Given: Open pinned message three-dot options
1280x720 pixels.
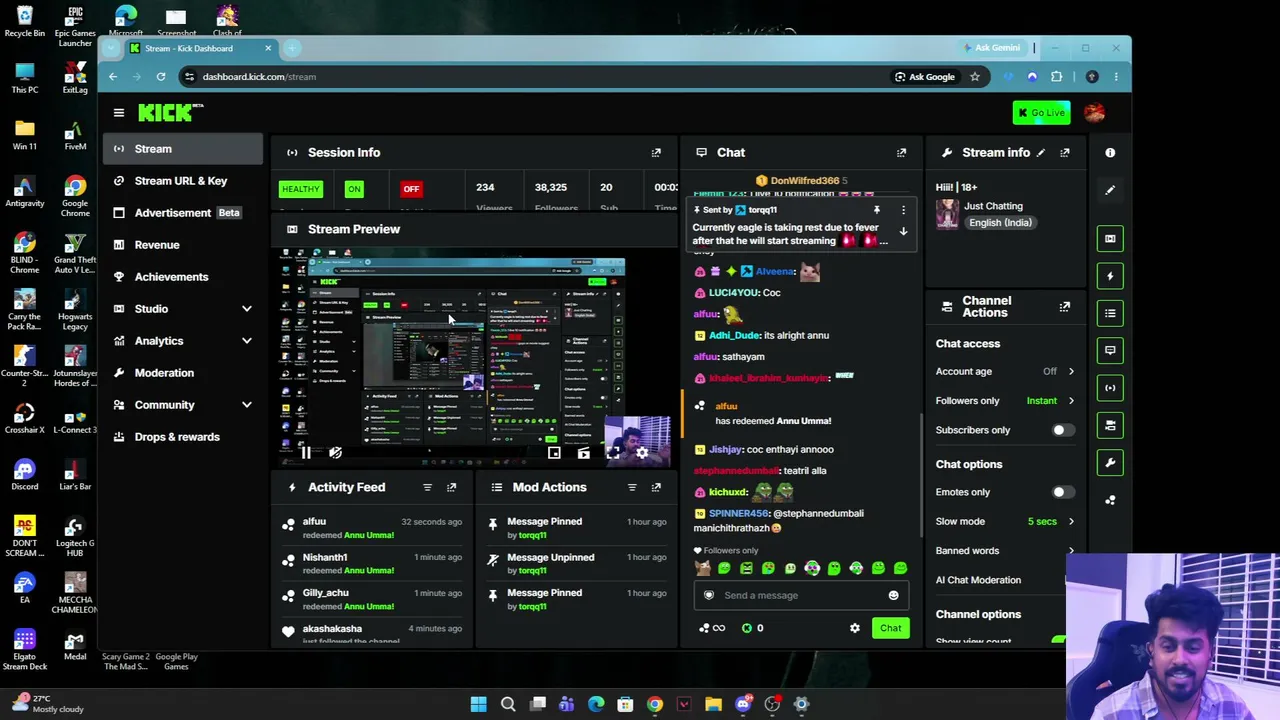Looking at the screenshot, I should [x=903, y=210].
